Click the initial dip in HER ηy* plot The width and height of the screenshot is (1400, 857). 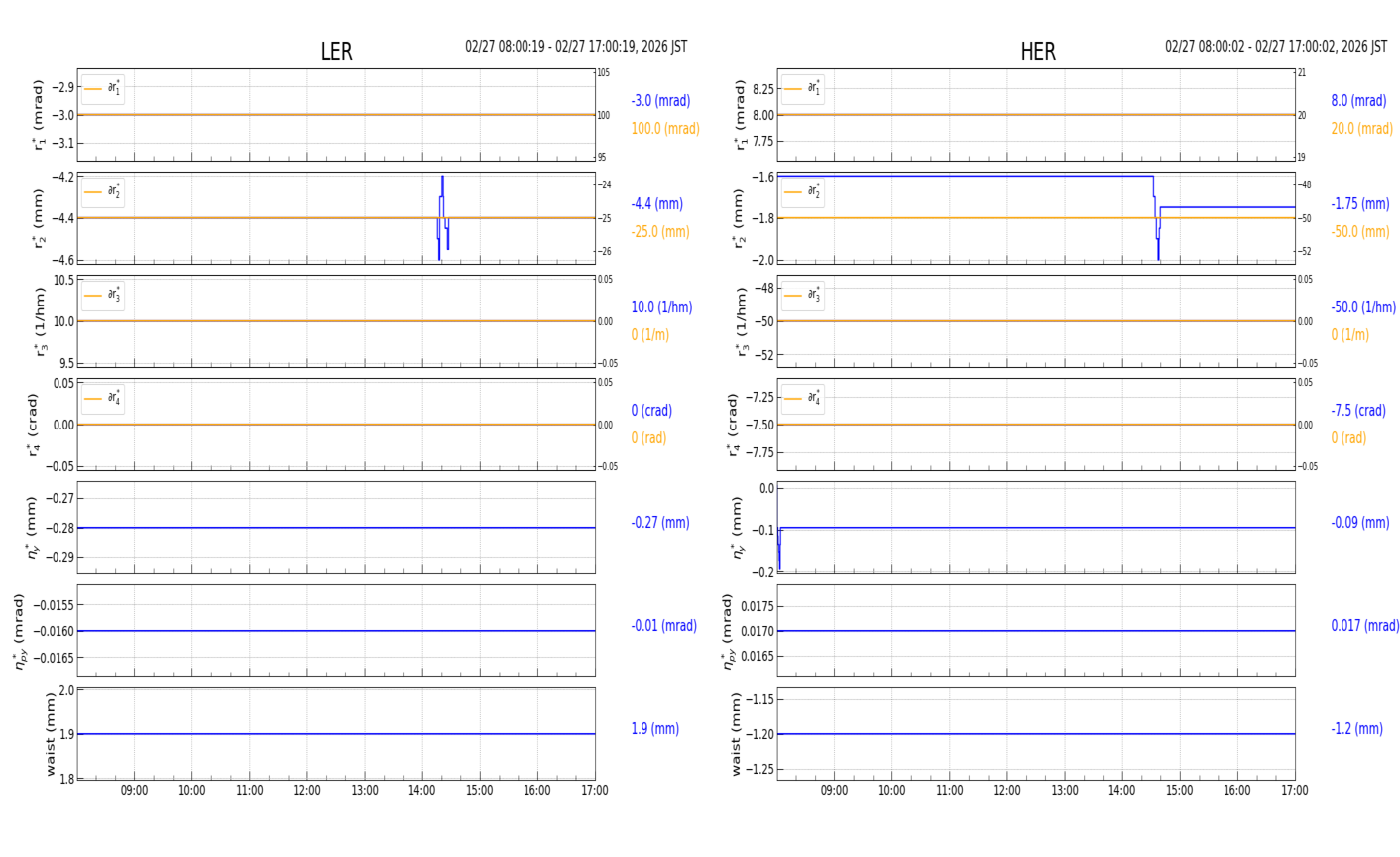point(779,555)
